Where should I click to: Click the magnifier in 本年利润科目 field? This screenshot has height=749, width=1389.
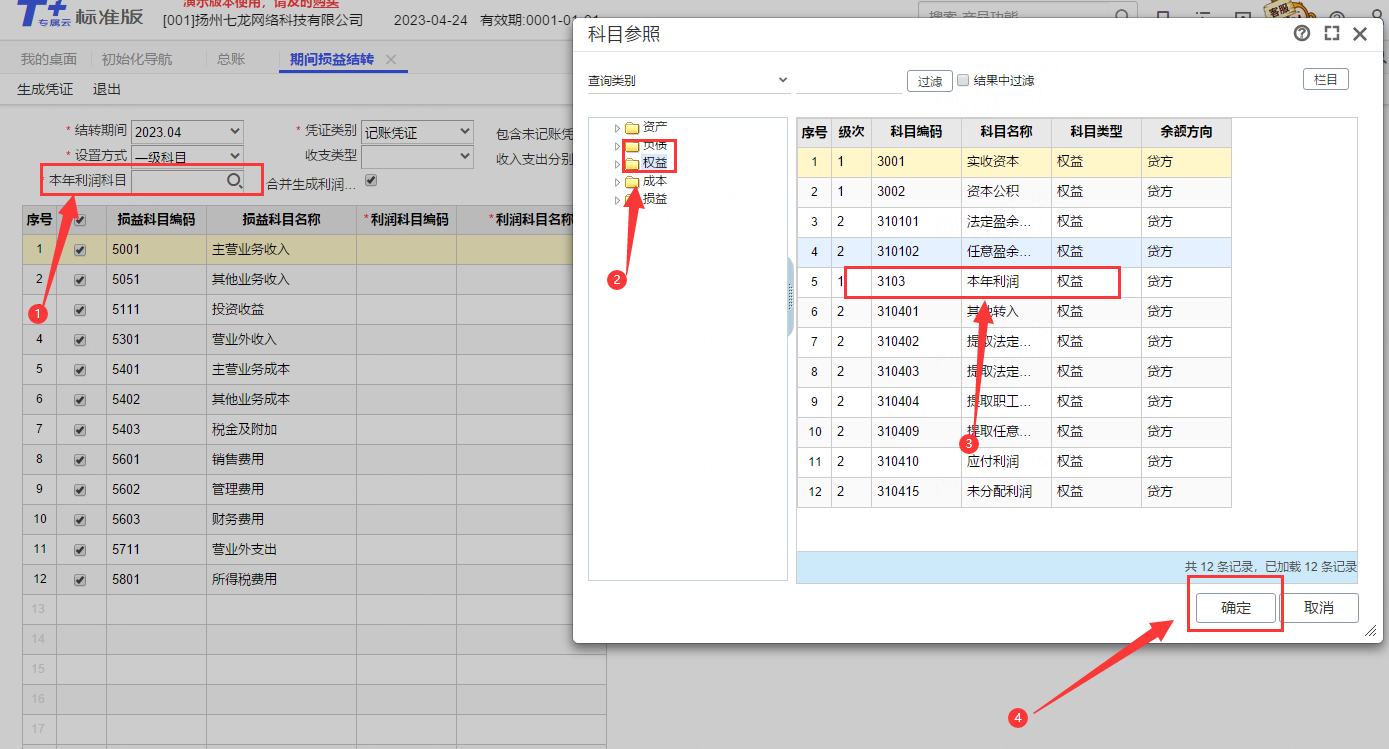pyautogui.click(x=234, y=180)
